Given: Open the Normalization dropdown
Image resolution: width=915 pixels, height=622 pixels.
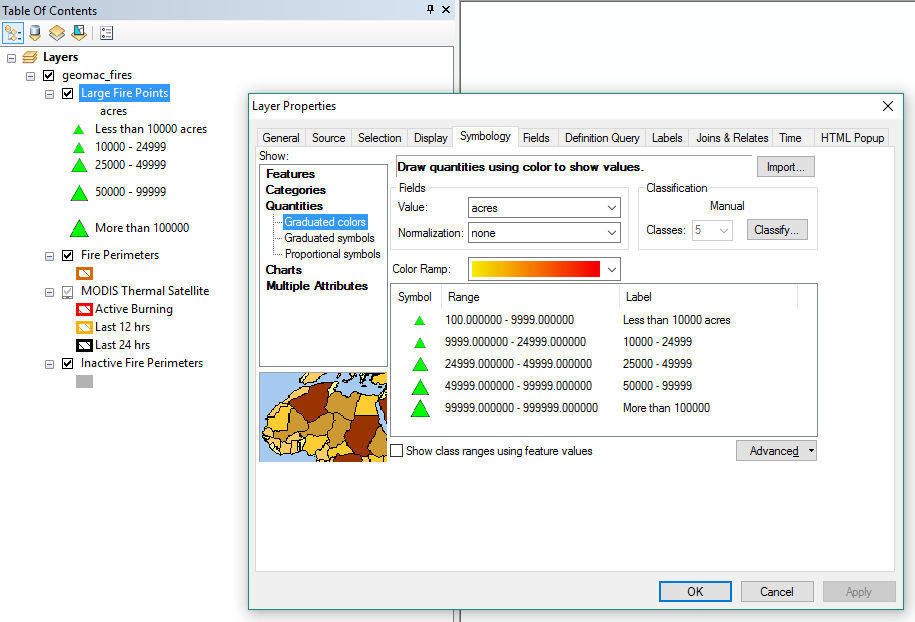Looking at the screenshot, I should tap(612, 233).
